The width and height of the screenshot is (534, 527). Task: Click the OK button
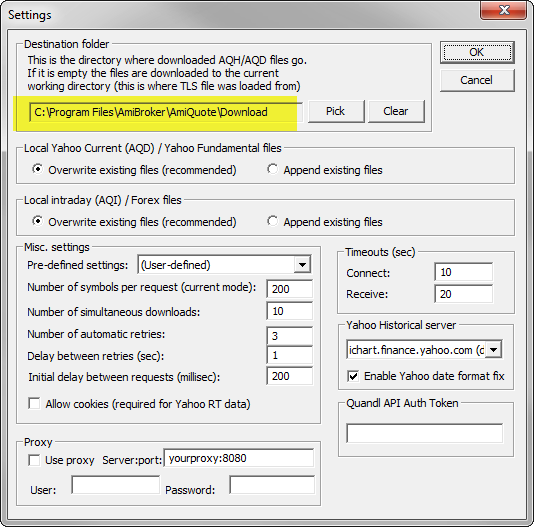click(x=477, y=52)
